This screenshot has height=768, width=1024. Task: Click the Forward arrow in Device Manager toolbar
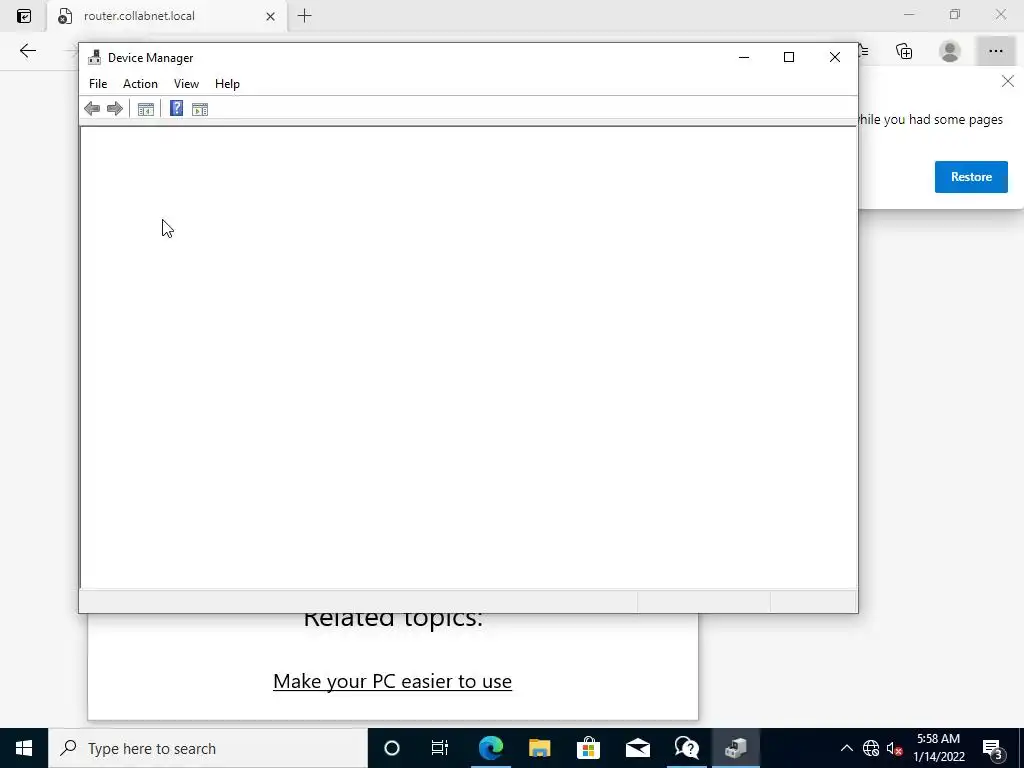pyautogui.click(x=114, y=108)
